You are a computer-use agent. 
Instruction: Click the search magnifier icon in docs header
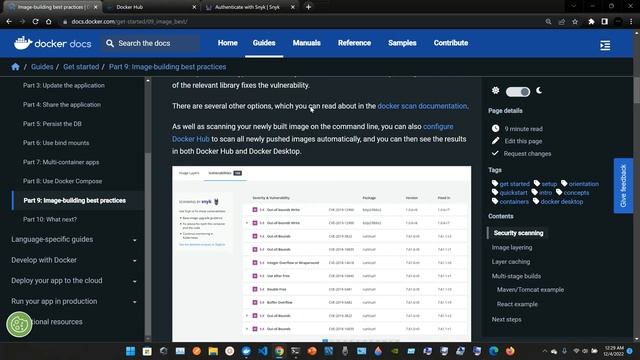tap(110, 43)
